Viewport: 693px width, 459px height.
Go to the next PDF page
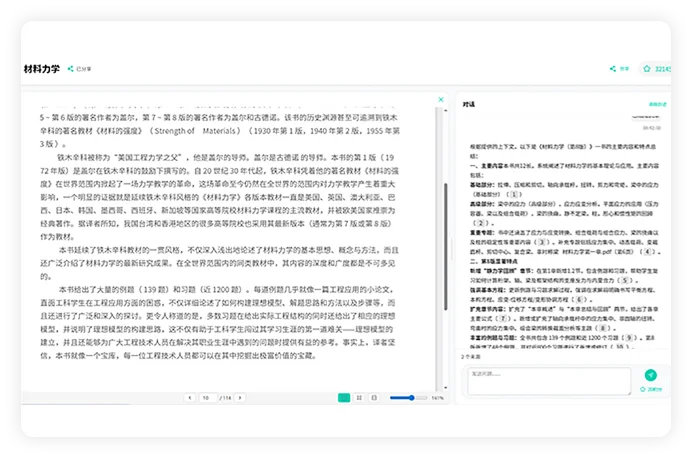[x=240, y=398]
